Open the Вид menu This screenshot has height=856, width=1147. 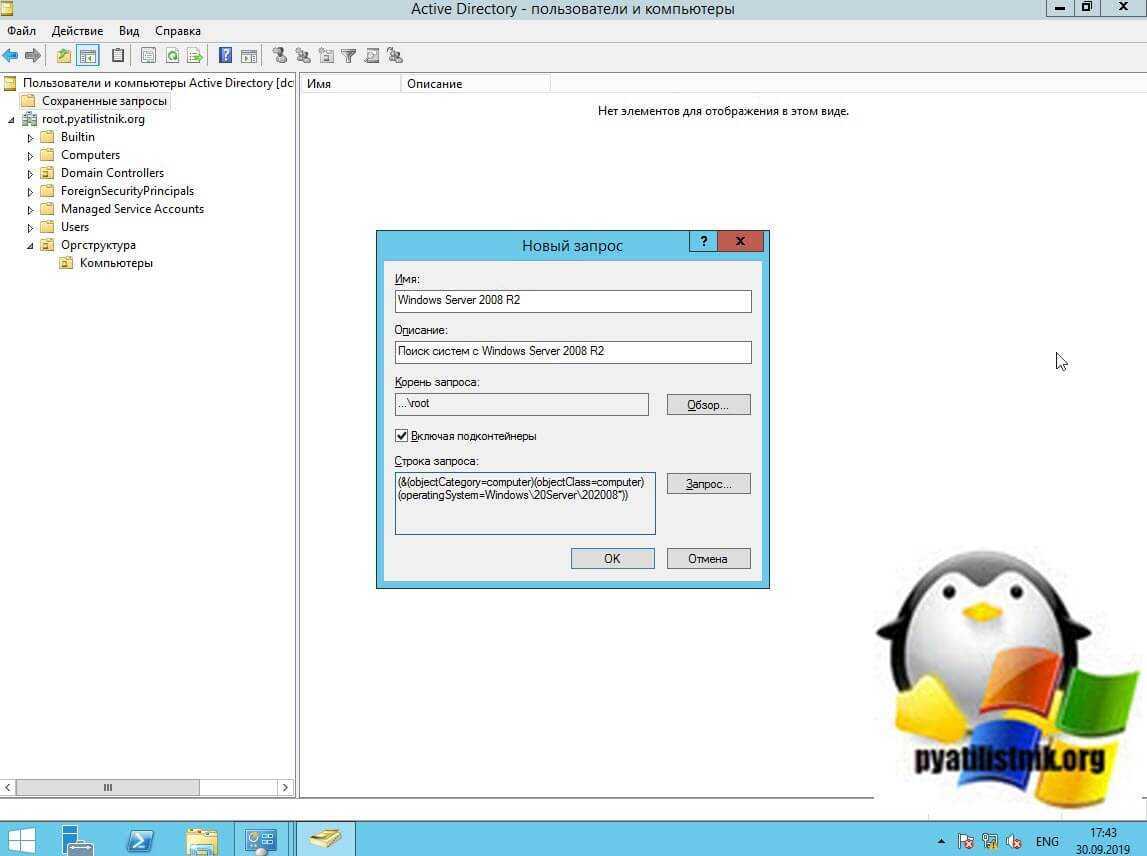coord(129,31)
